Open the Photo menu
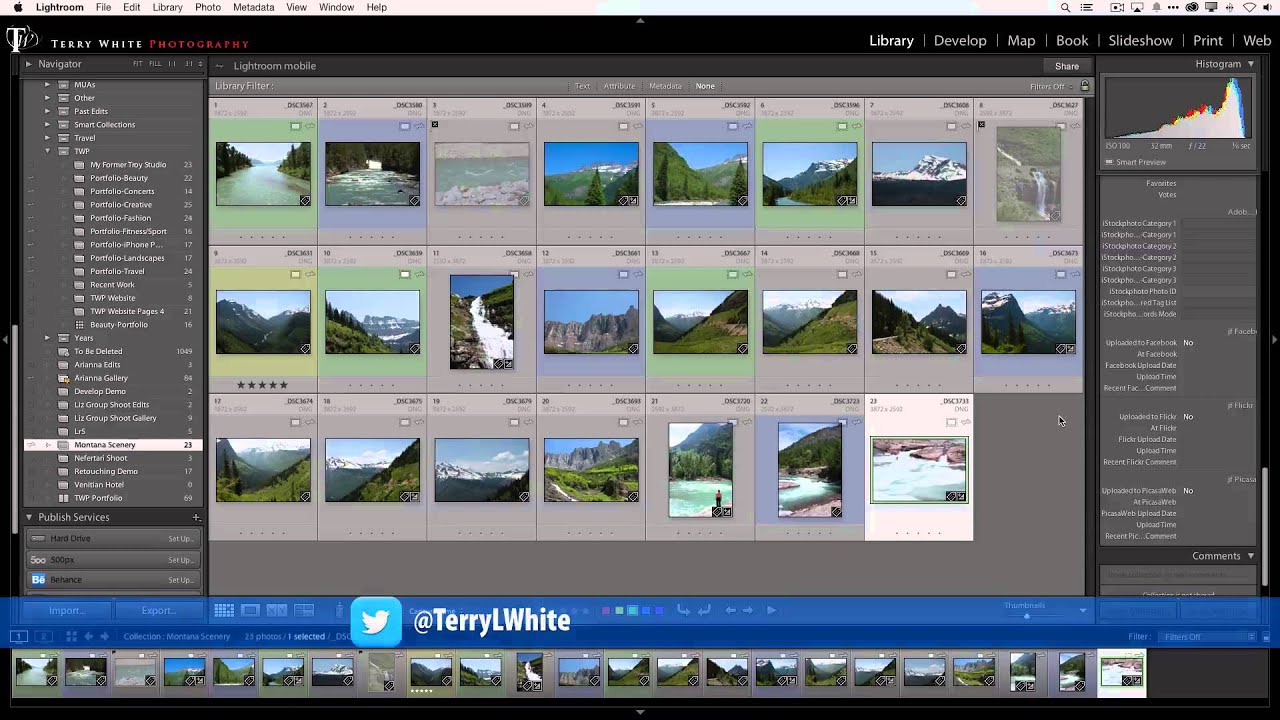 tap(208, 7)
